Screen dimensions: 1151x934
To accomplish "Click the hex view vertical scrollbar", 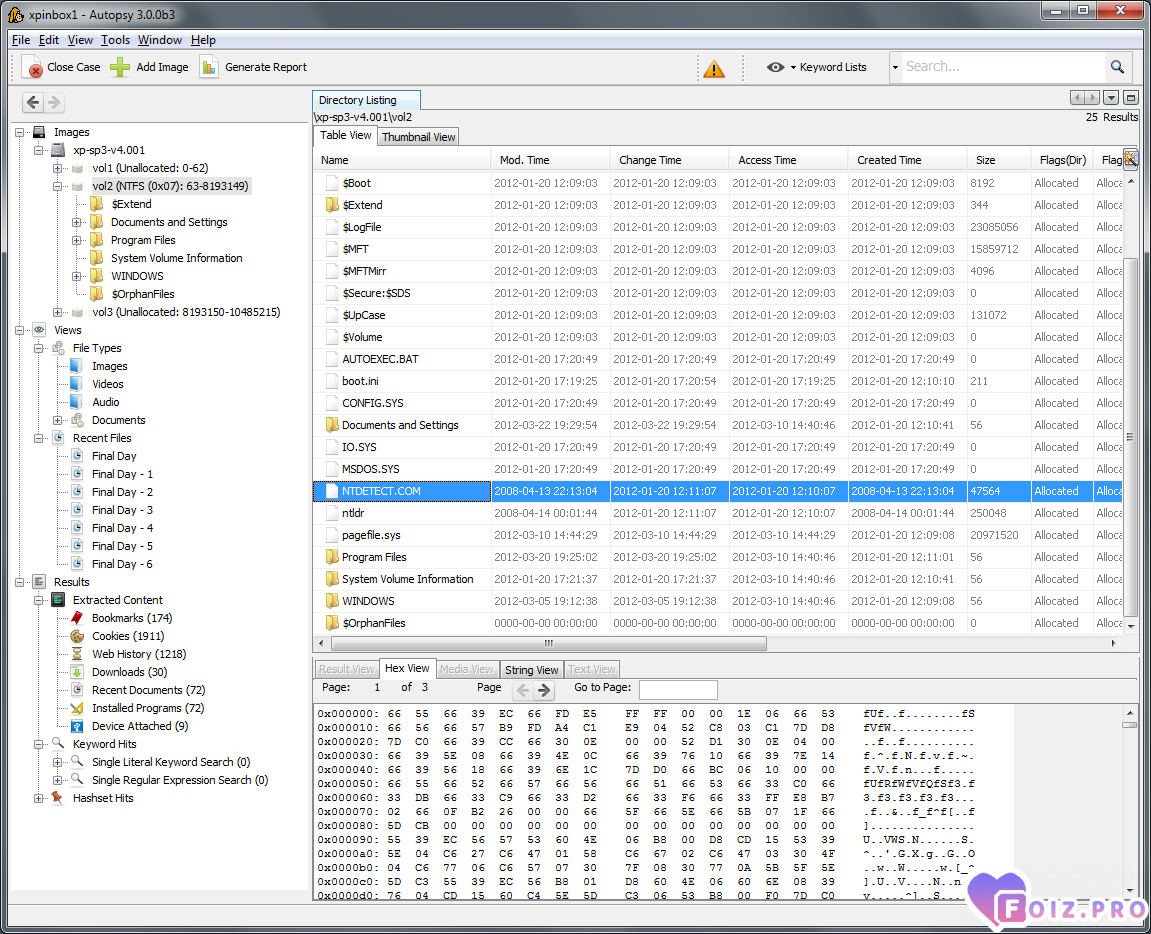I will click(x=1129, y=800).
